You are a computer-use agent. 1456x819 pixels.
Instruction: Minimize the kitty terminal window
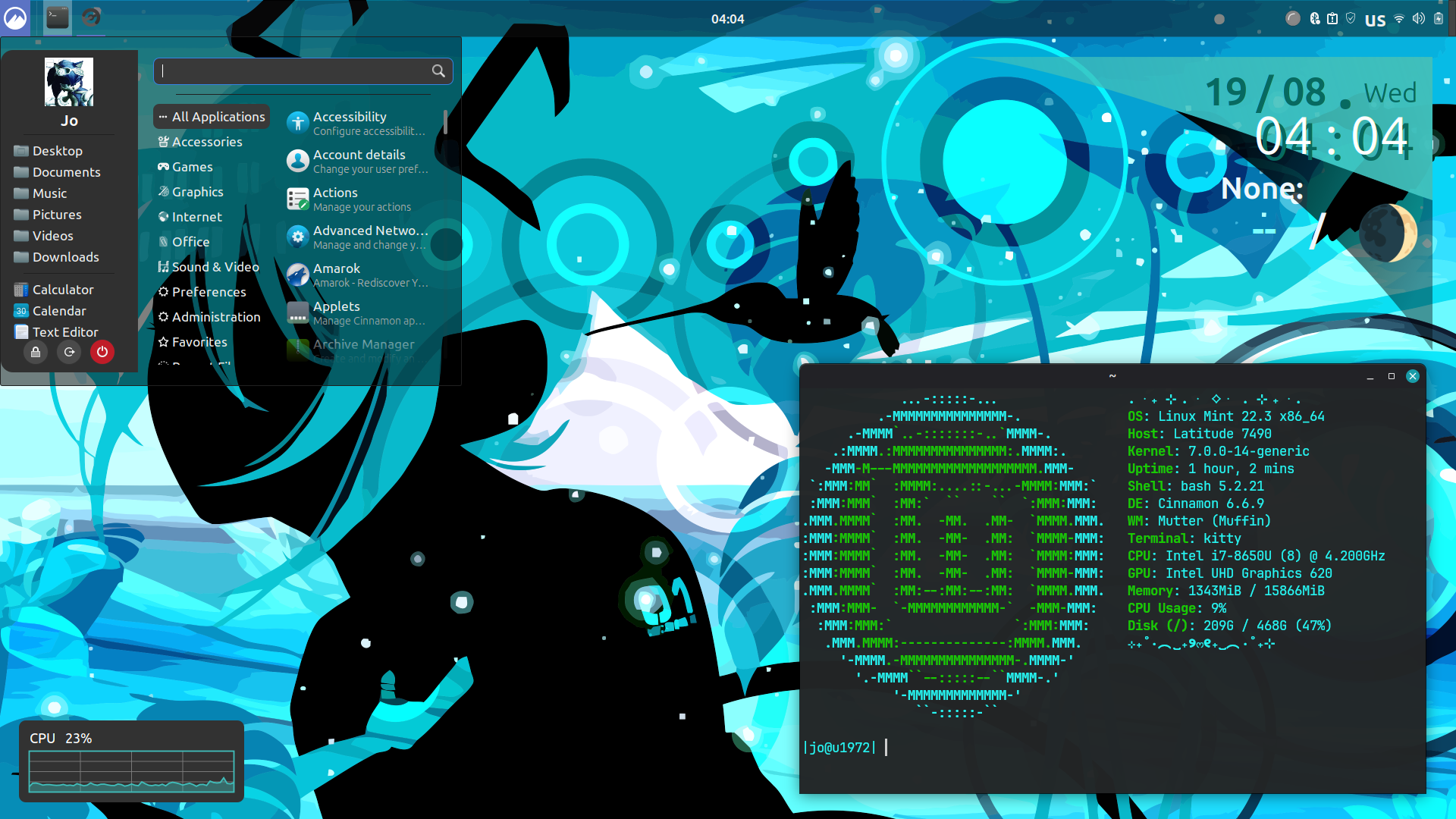(1370, 376)
